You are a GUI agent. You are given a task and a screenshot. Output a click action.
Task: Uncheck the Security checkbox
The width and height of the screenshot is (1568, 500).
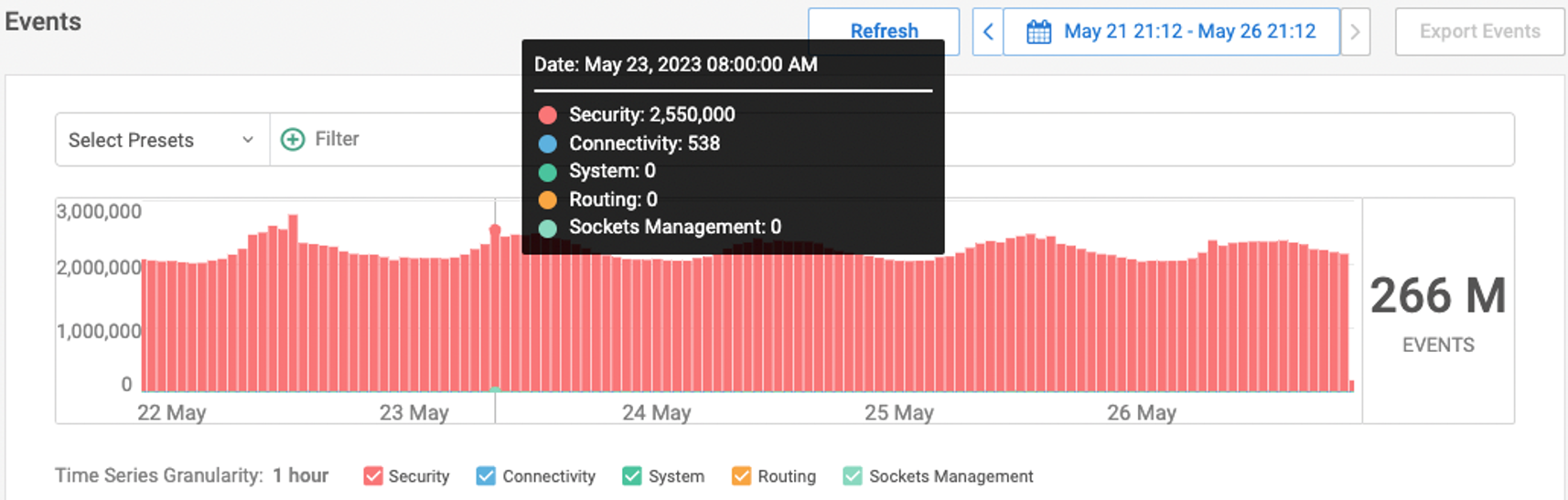pyautogui.click(x=372, y=476)
